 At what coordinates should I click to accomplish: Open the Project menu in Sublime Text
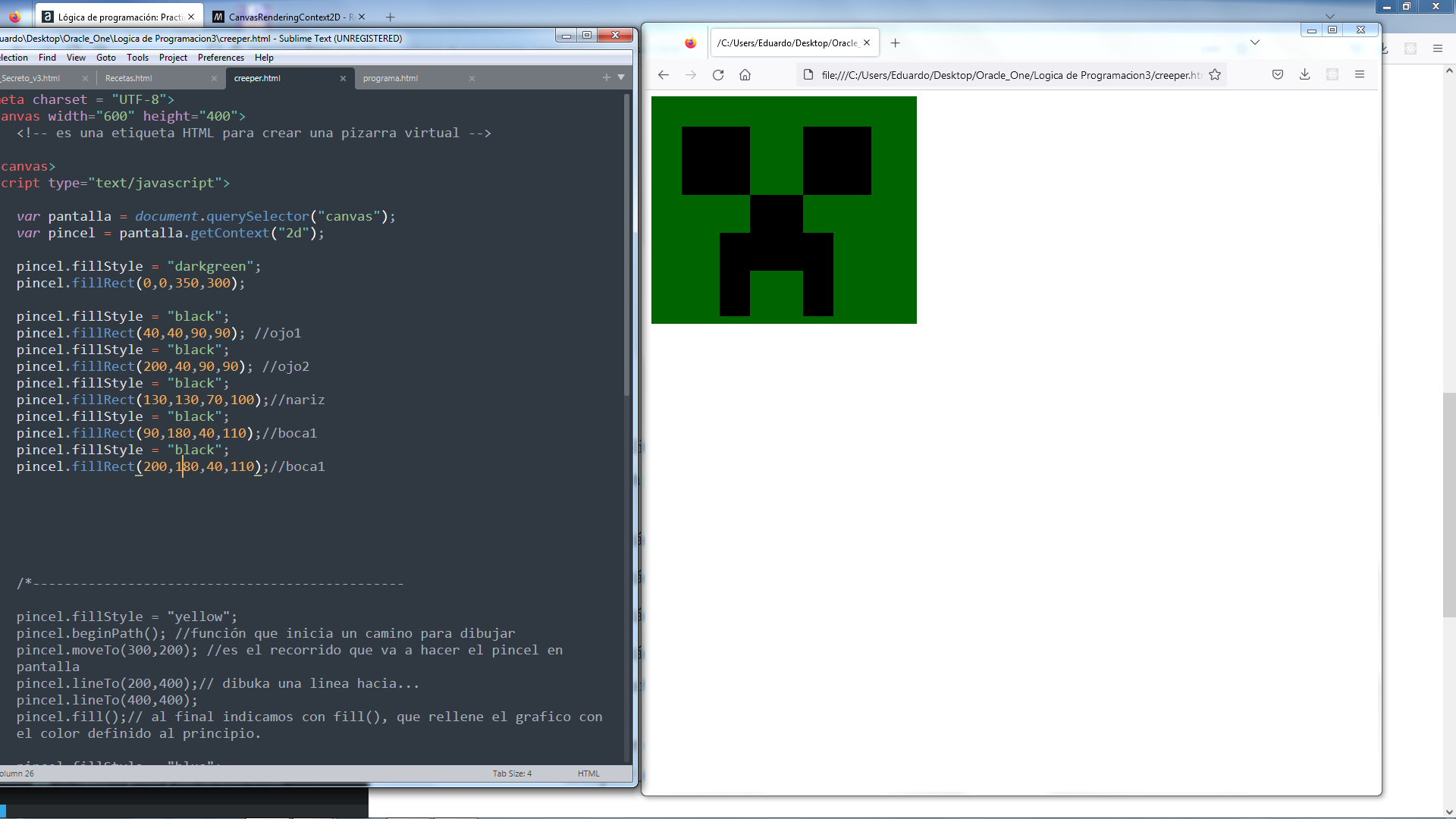[x=173, y=58]
